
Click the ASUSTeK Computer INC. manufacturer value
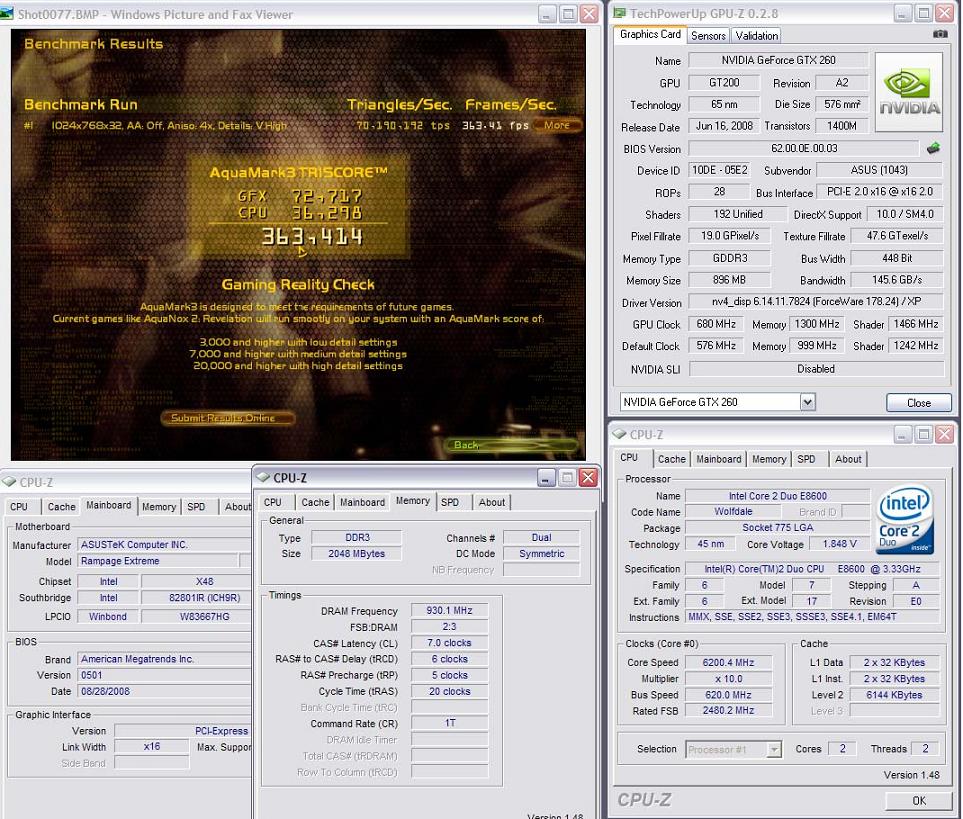164,545
